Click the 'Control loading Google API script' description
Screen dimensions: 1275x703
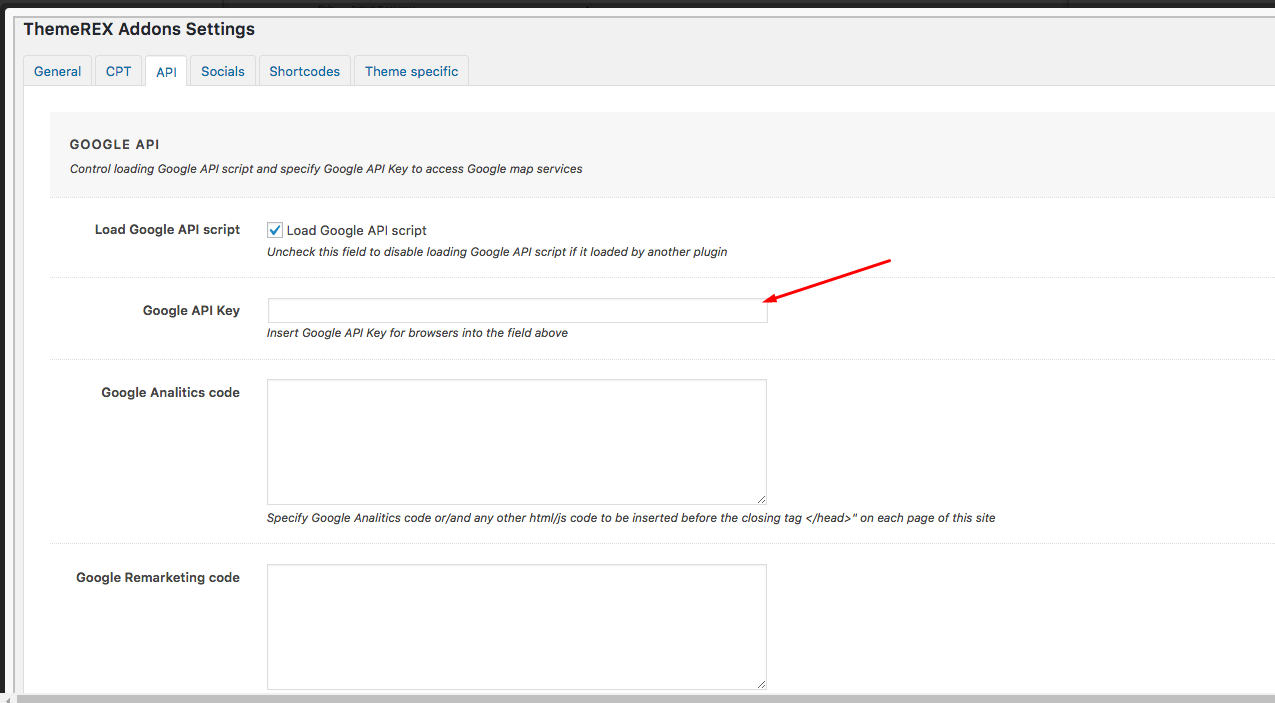[x=326, y=169]
